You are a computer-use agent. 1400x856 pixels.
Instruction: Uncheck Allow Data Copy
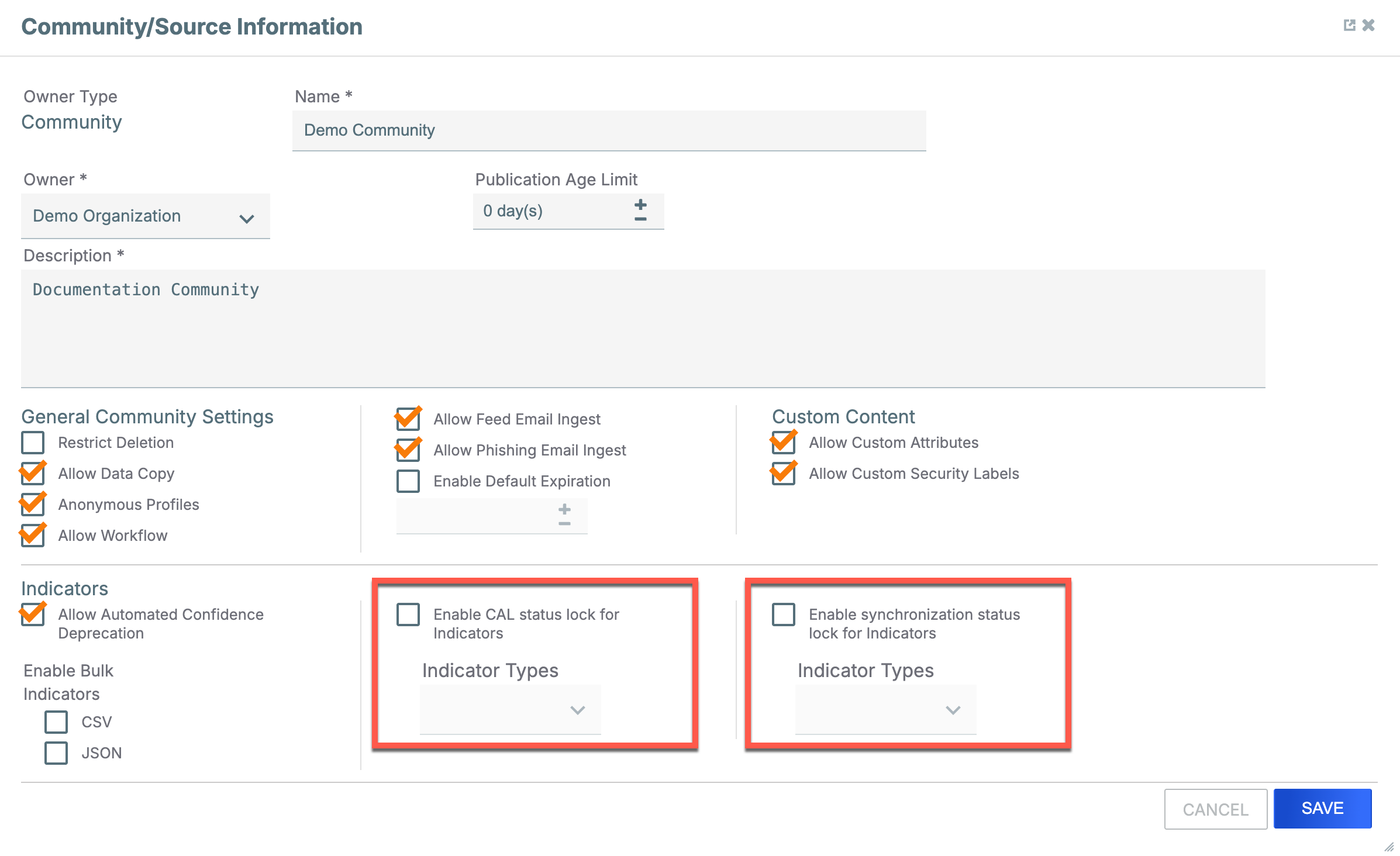point(33,474)
